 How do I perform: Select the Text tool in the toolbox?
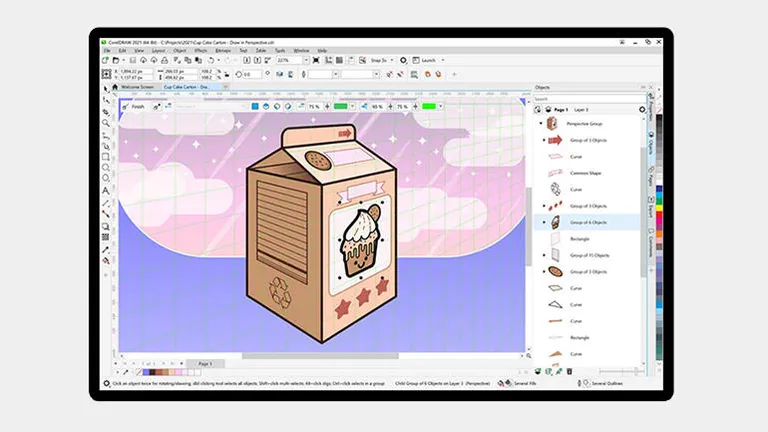tap(106, 191)
